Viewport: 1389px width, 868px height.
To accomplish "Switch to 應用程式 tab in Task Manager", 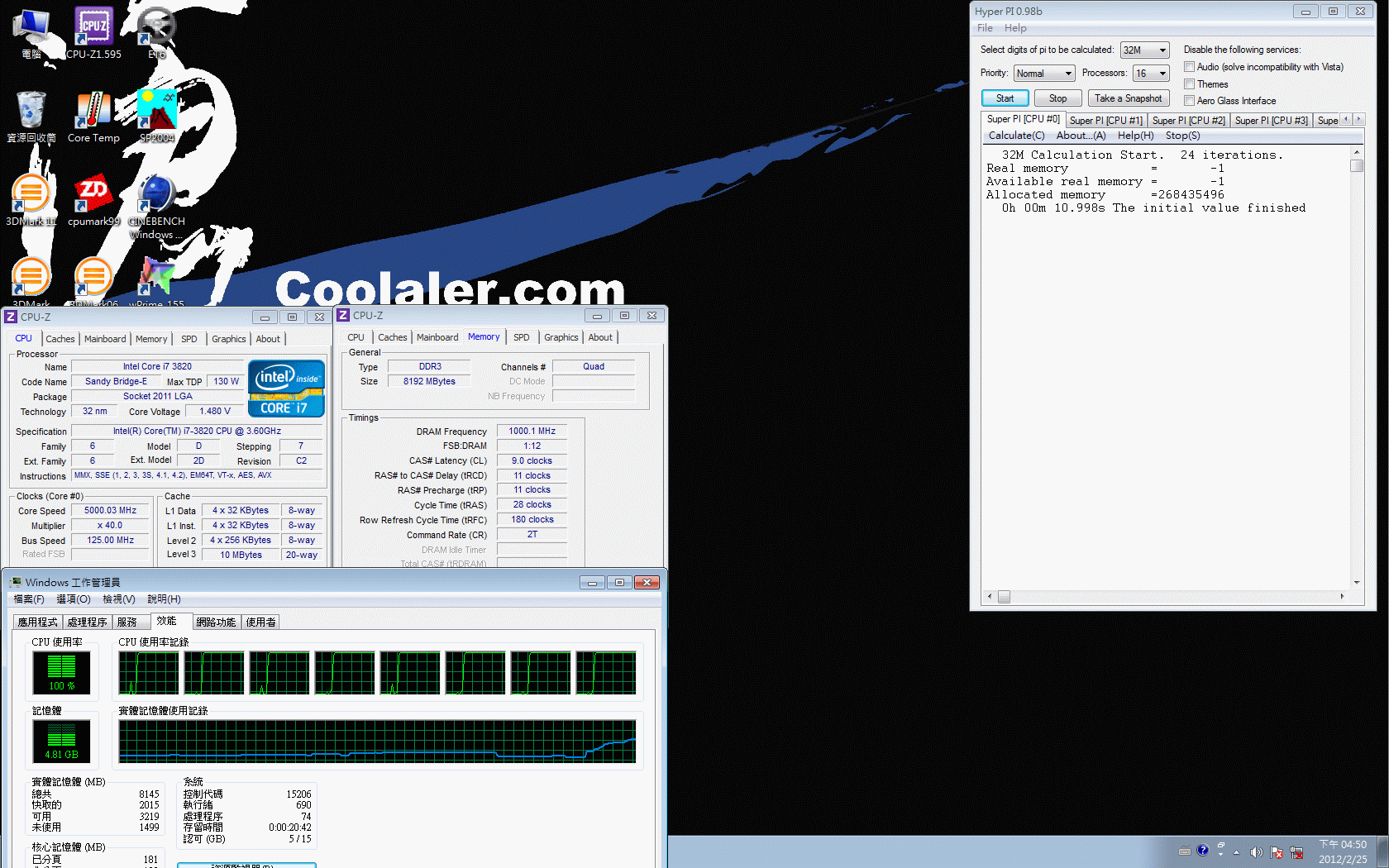I will click(x=38, y=622).
